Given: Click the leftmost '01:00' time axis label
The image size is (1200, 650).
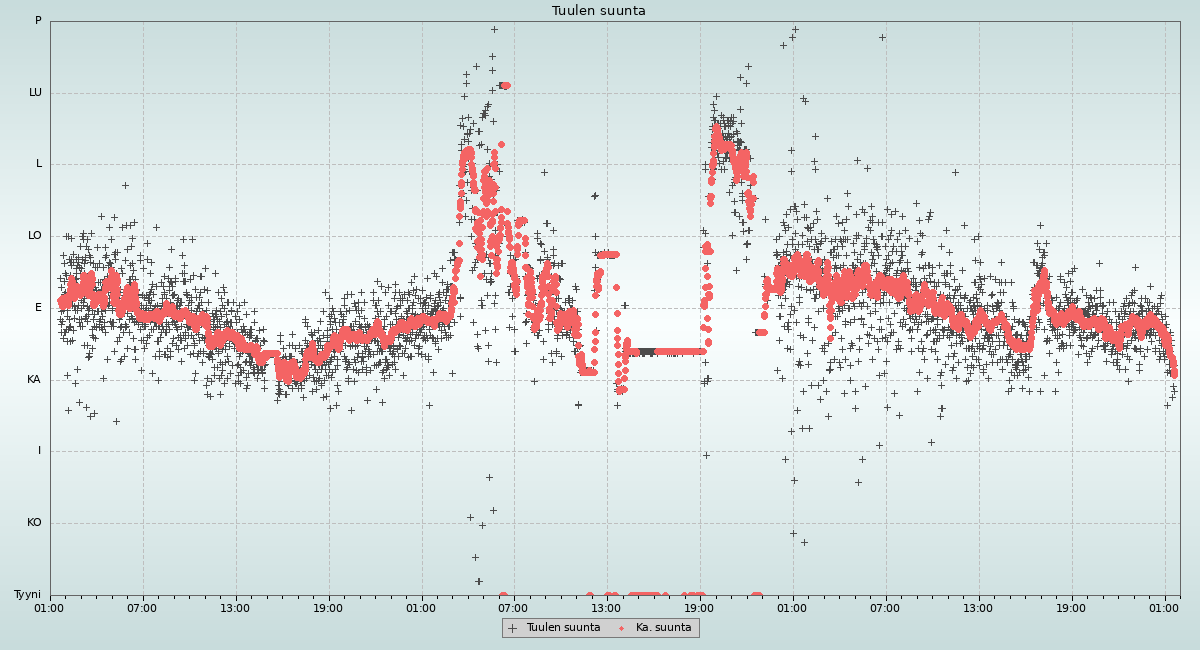Looking at the screenshot, I should click(50, 607).
